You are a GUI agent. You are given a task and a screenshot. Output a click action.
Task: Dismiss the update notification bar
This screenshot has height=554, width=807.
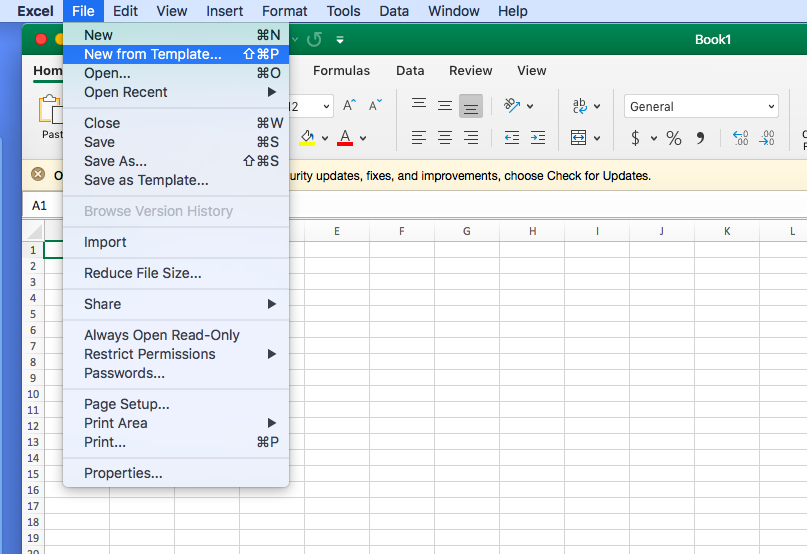click(x=38, y=175)
